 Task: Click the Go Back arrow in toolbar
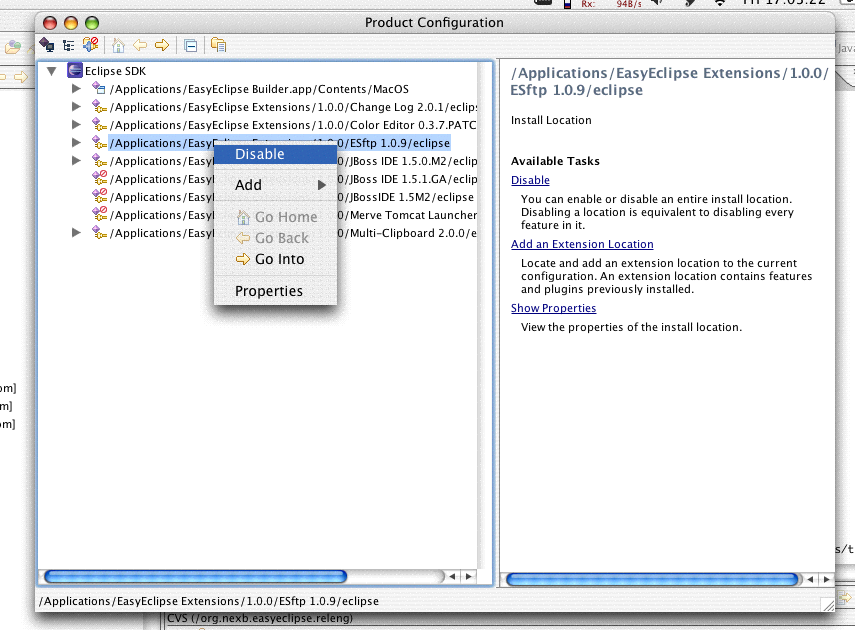coord(140,45)
